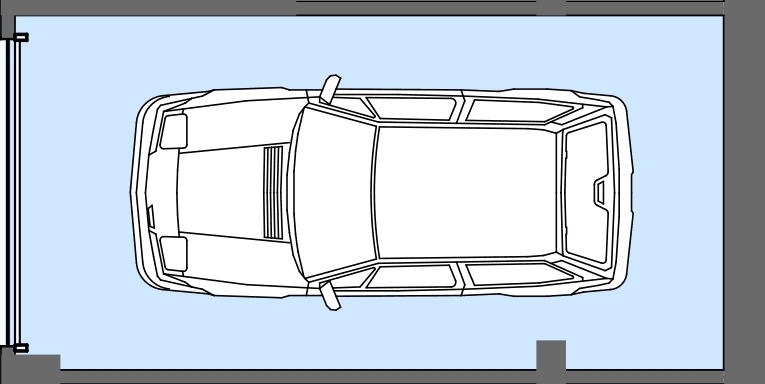Click the upper headlight of the car
Image resolution: width=765 pixels, height=384 pixels.
(x=174, y=131)
